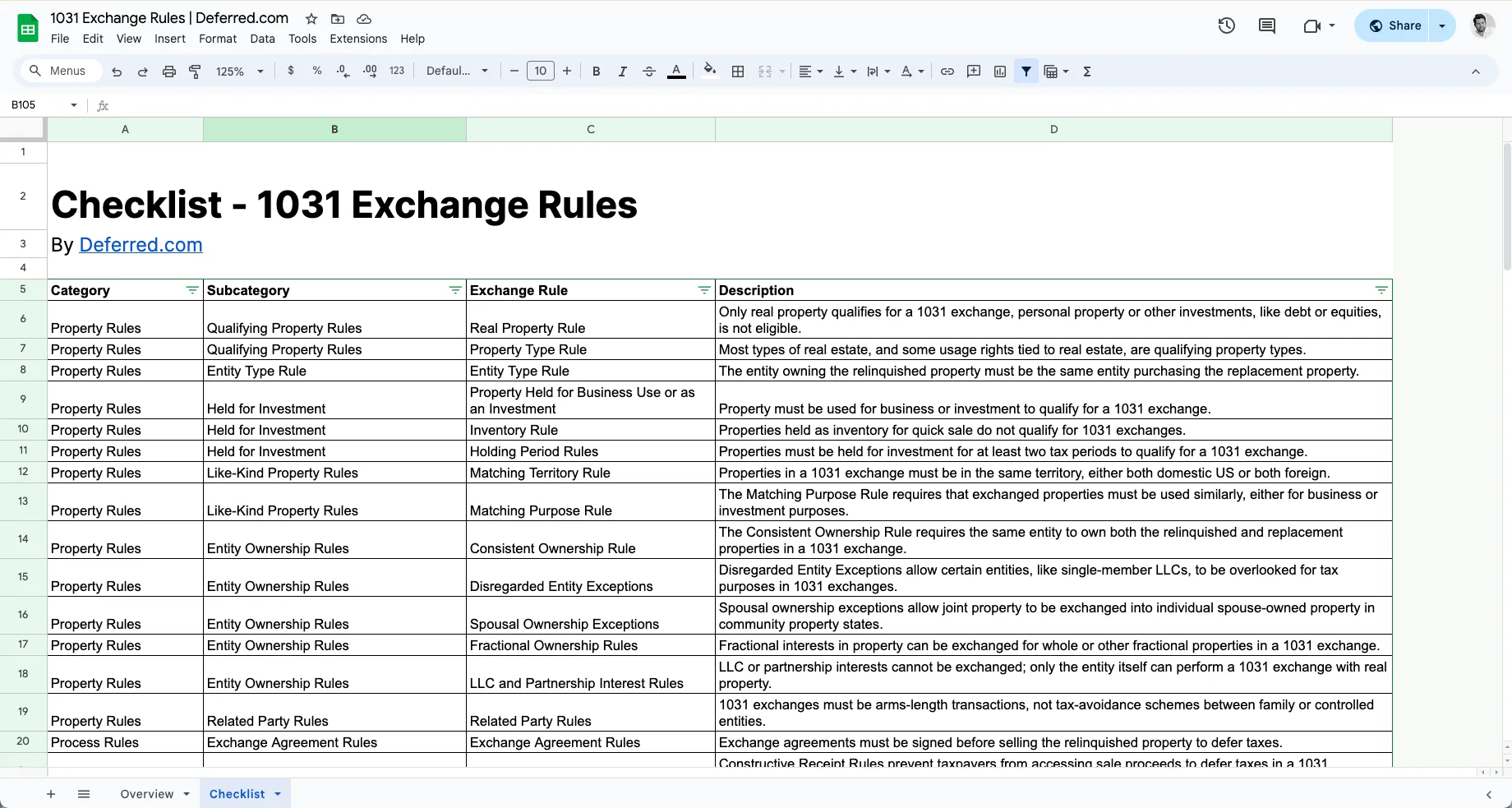Search the Menus box

(x=59, y=71)
